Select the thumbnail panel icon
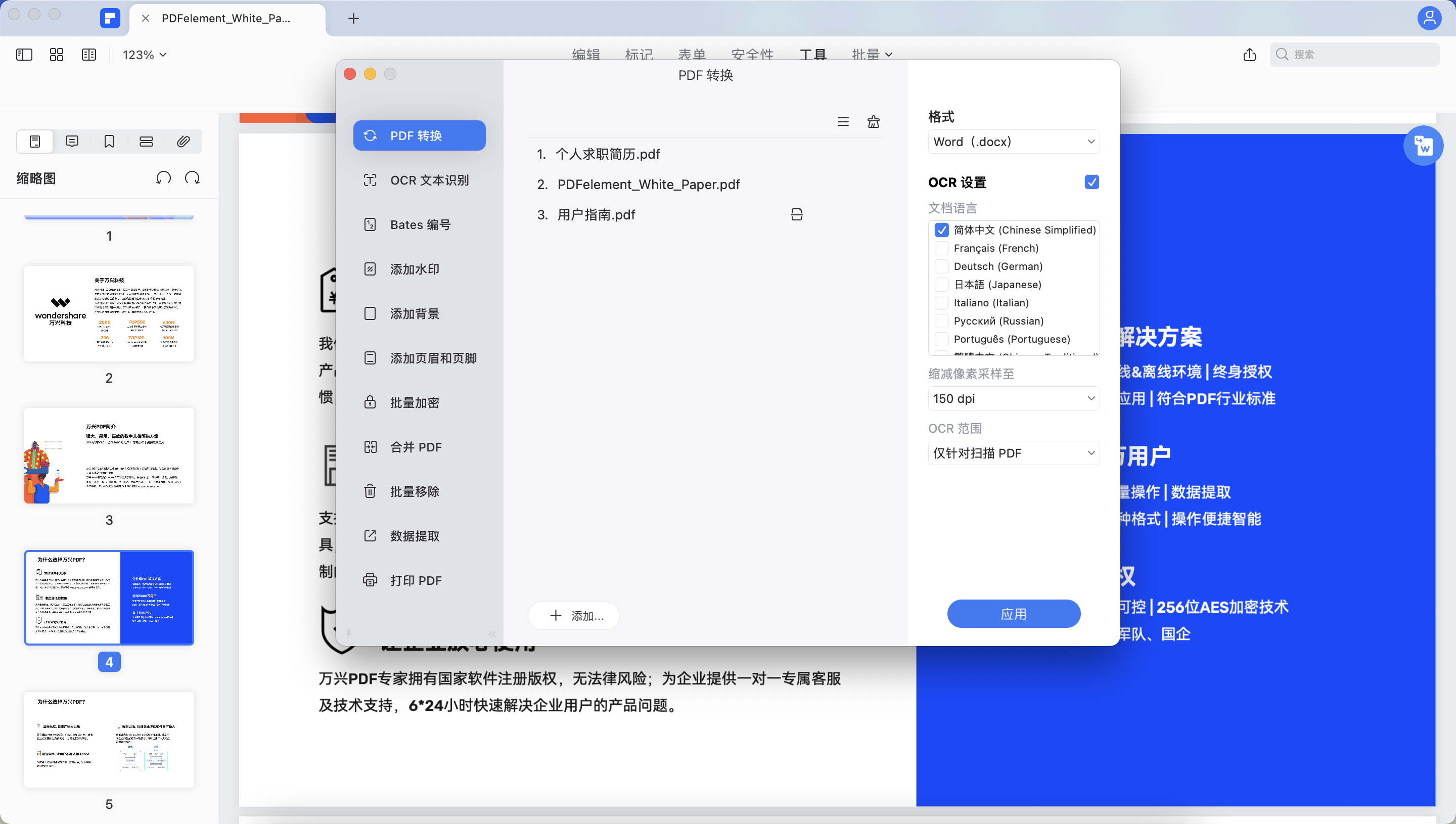1456x824 pixels. click(x=35, y=142)
